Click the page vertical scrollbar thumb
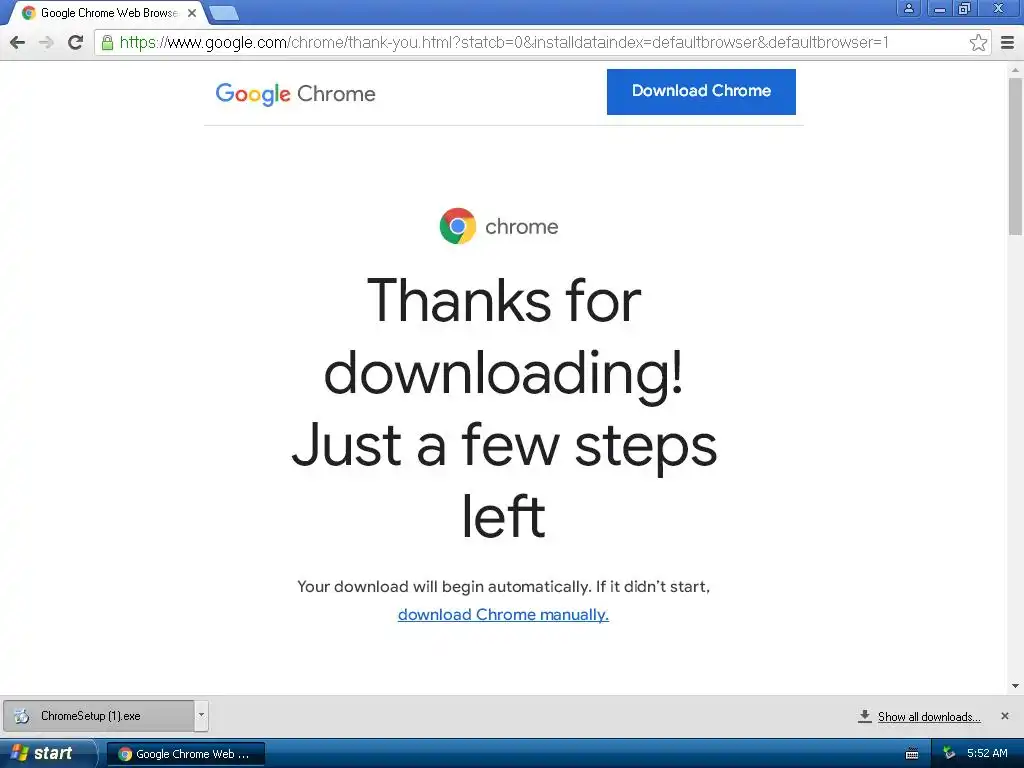This screenshot has height=768, width=1024. tap(1016, 157)
